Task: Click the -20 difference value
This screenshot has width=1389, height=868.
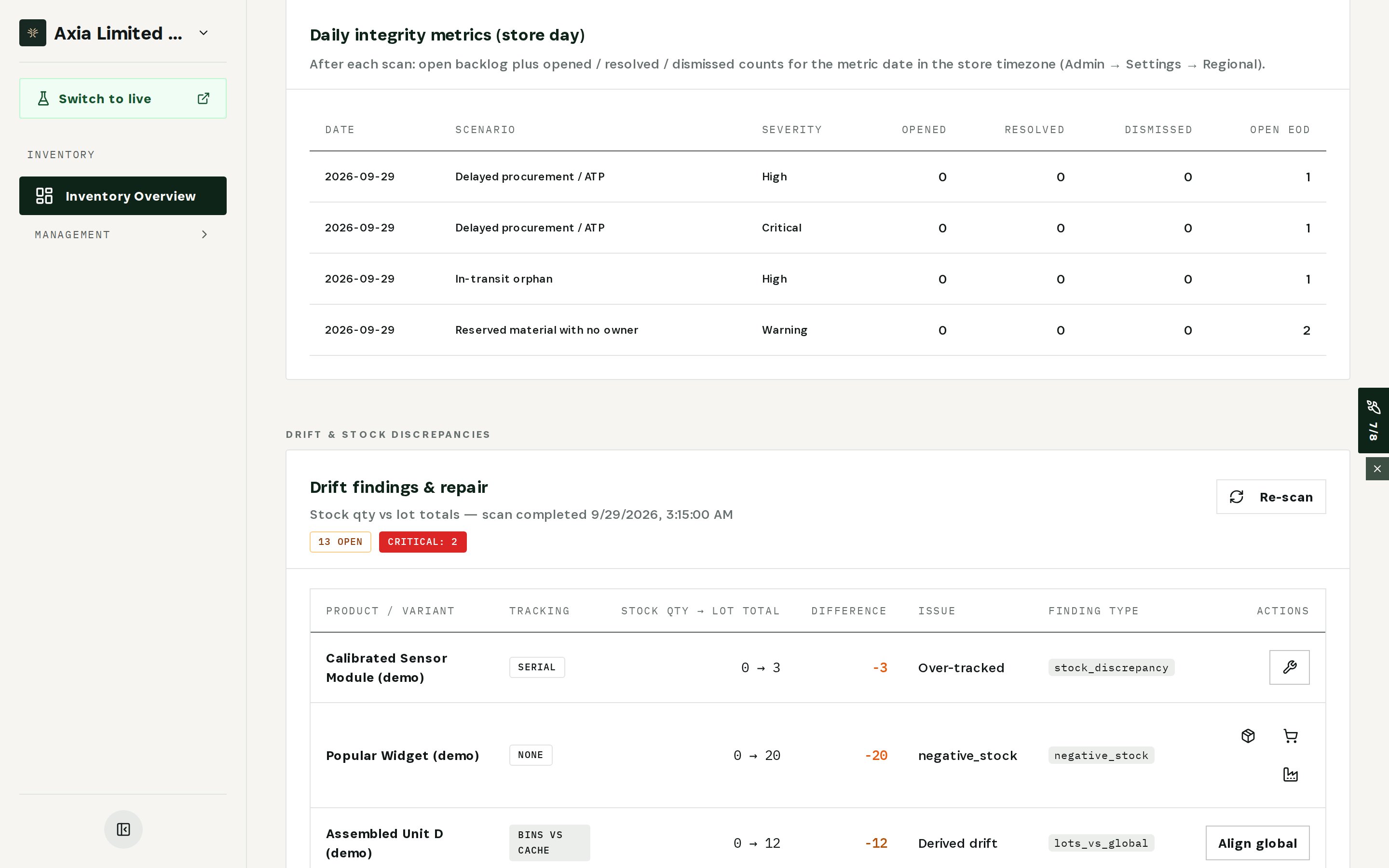Action: (x=876, y=756)
